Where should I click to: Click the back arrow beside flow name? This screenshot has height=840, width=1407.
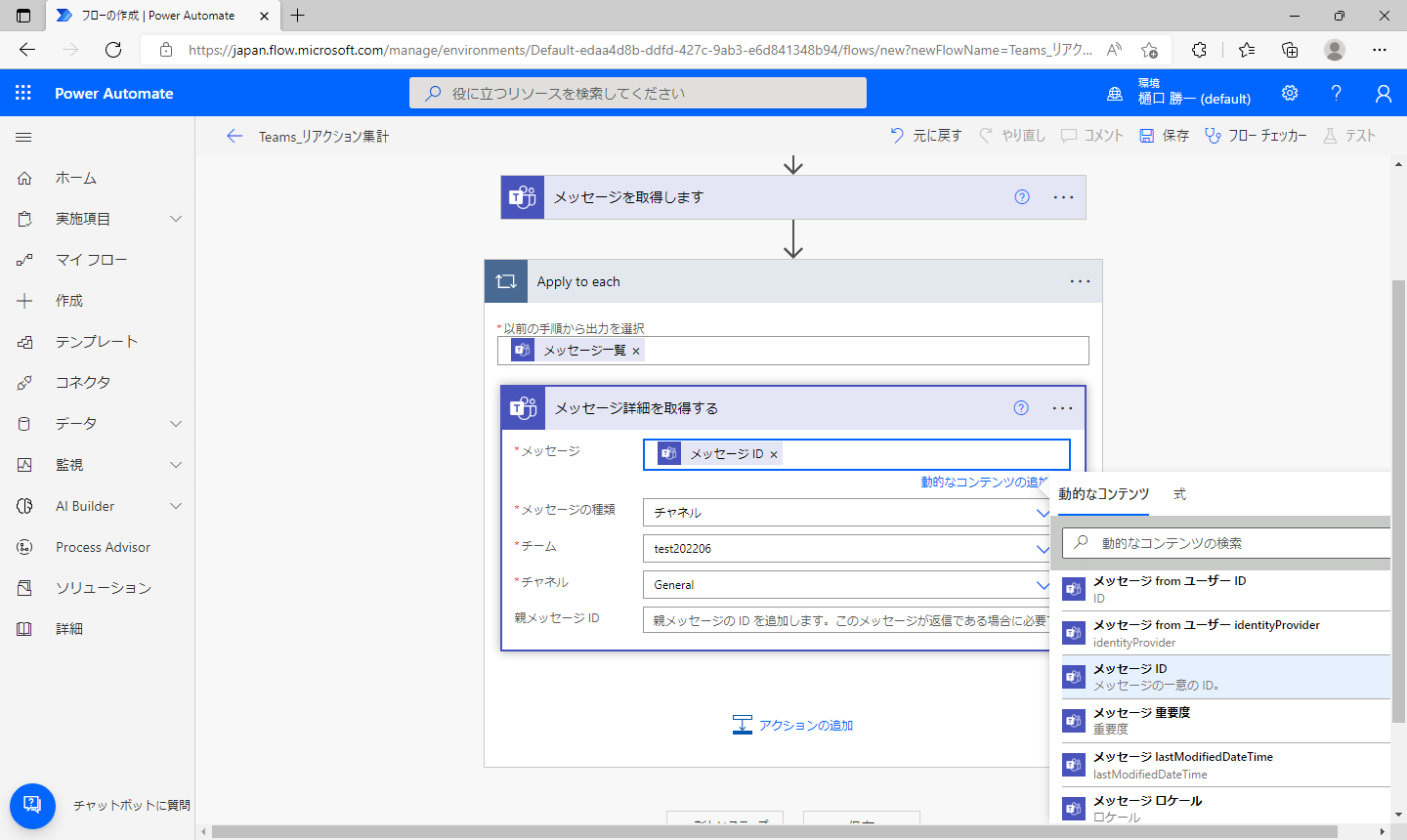point(234,136)
